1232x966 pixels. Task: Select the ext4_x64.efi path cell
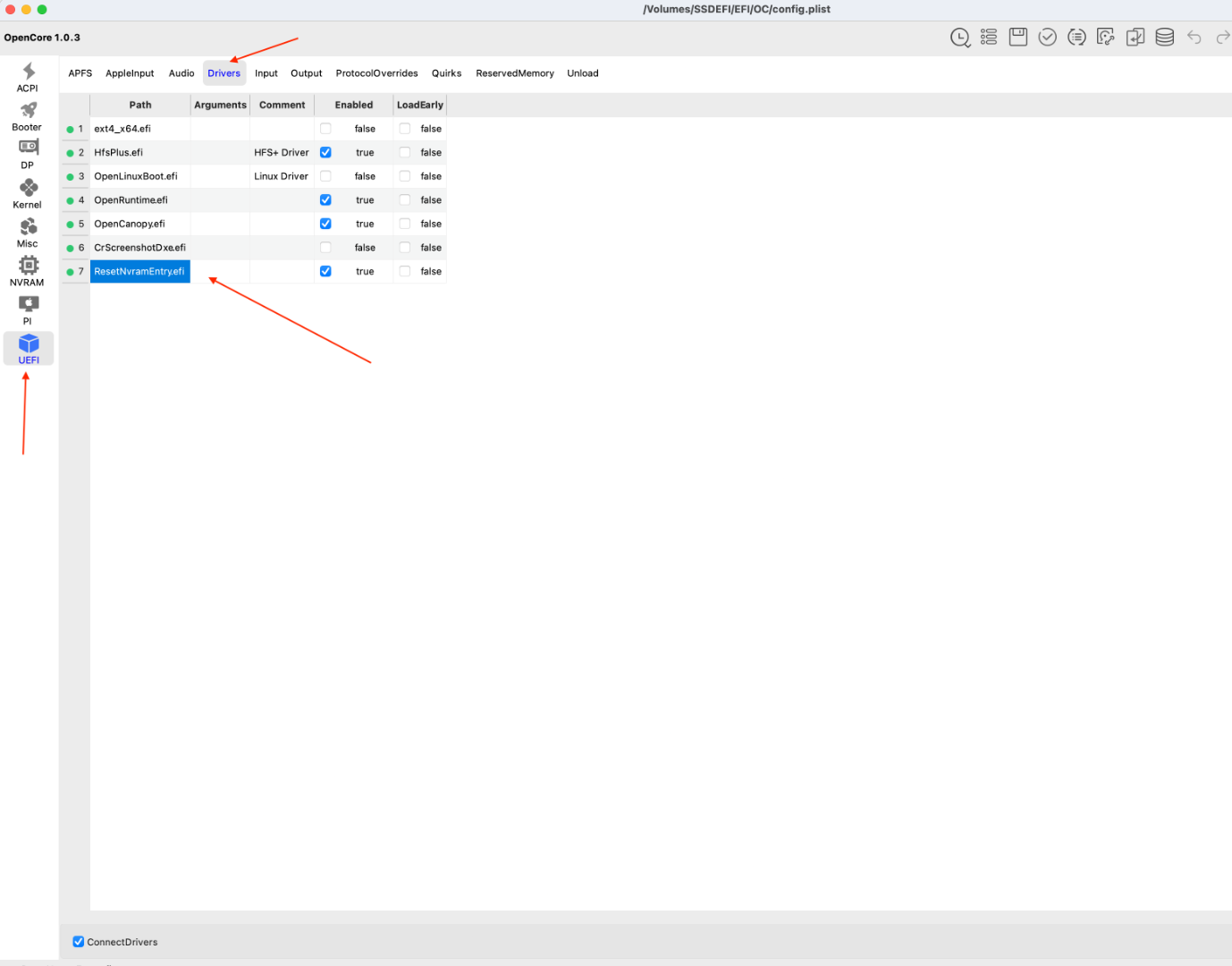pyautogui.click(x=140, y=129)
